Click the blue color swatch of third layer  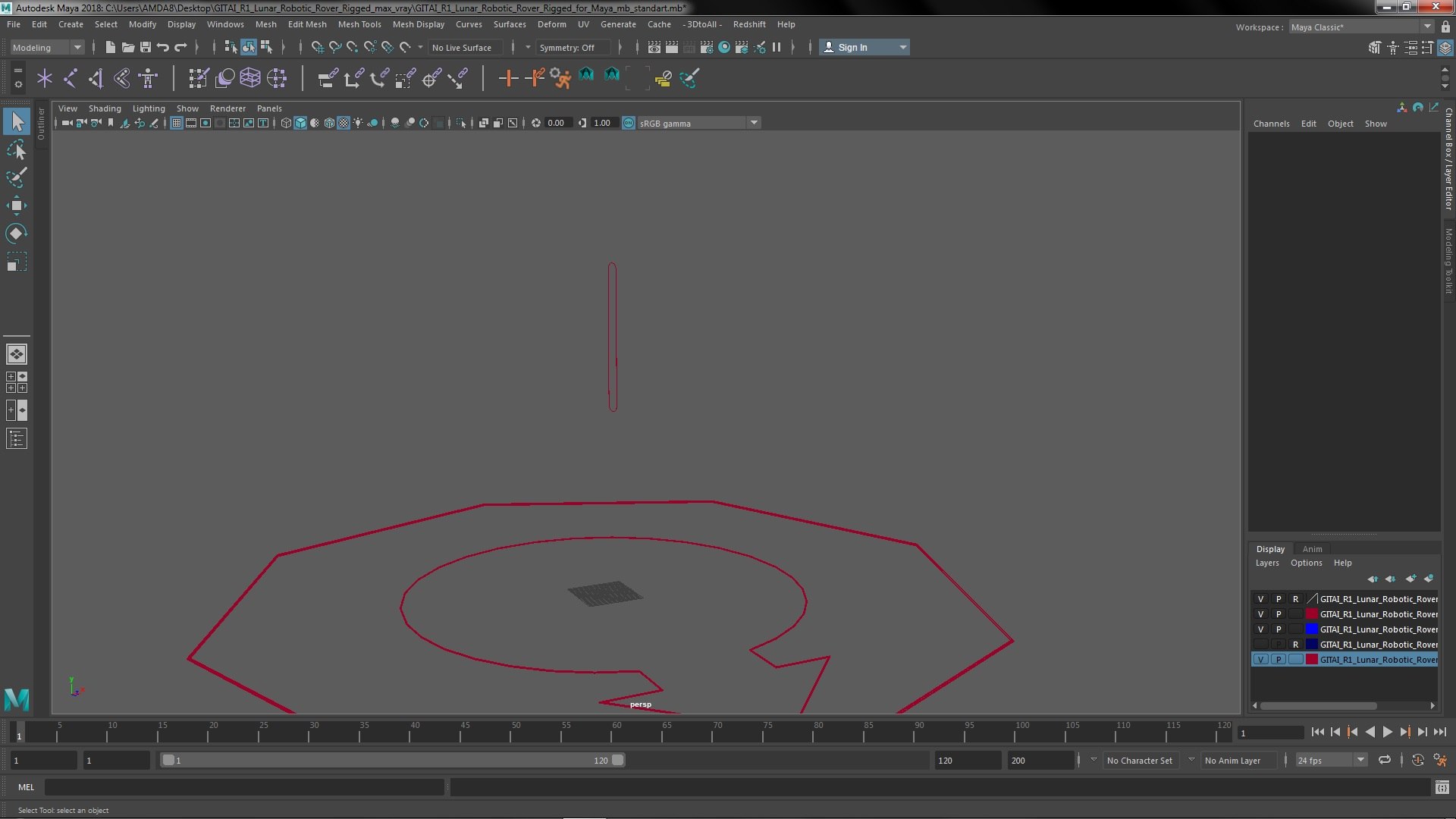click(1311, 629)
